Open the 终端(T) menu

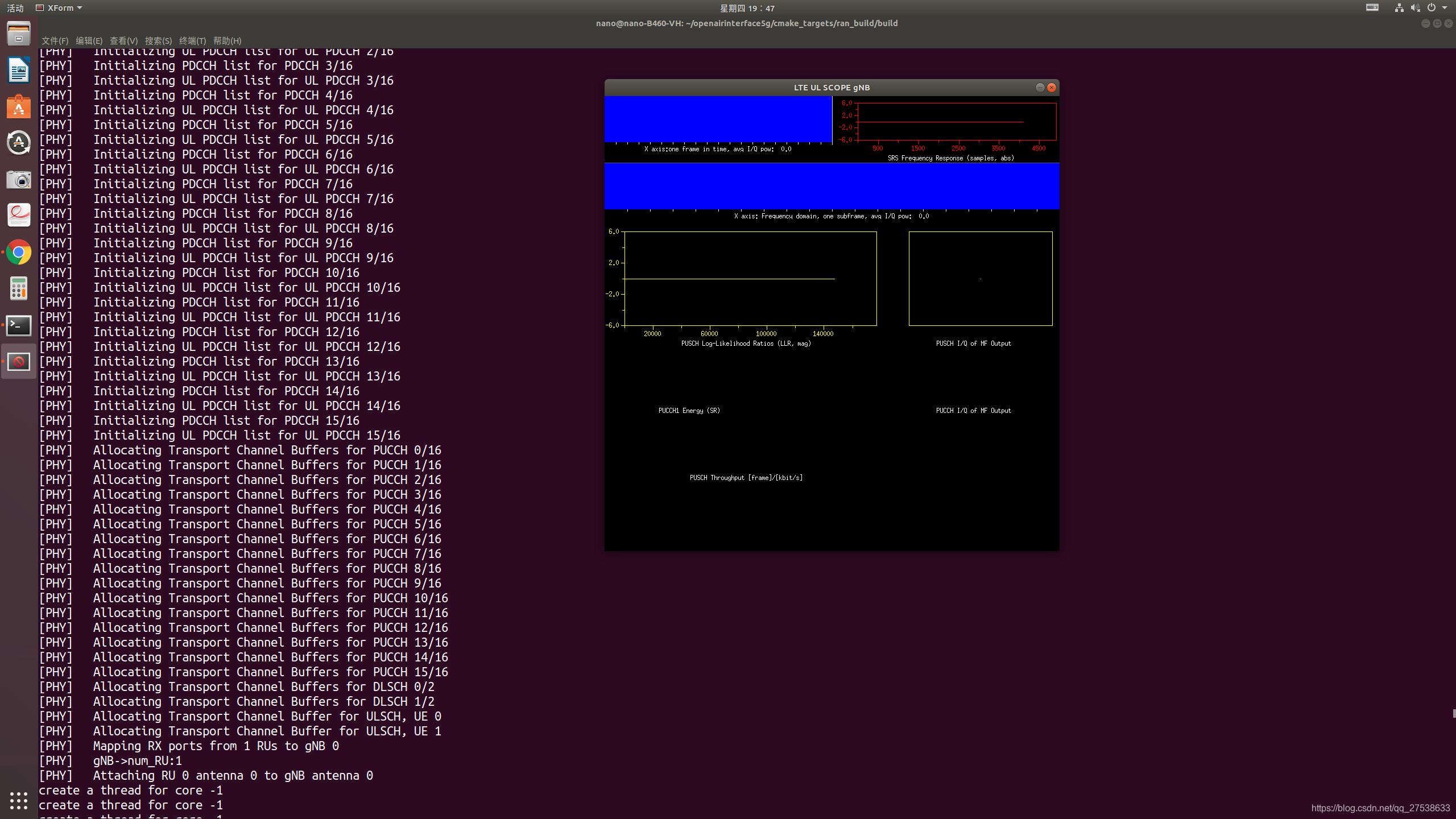coord(192,41)
